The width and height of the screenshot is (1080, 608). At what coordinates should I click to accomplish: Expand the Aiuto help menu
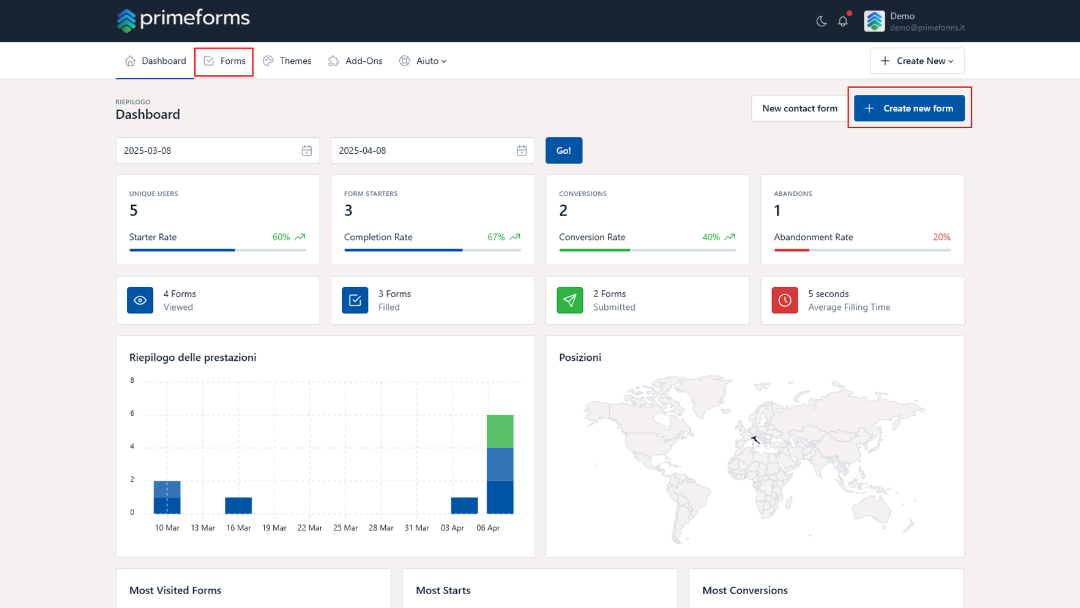pos(423,61)
